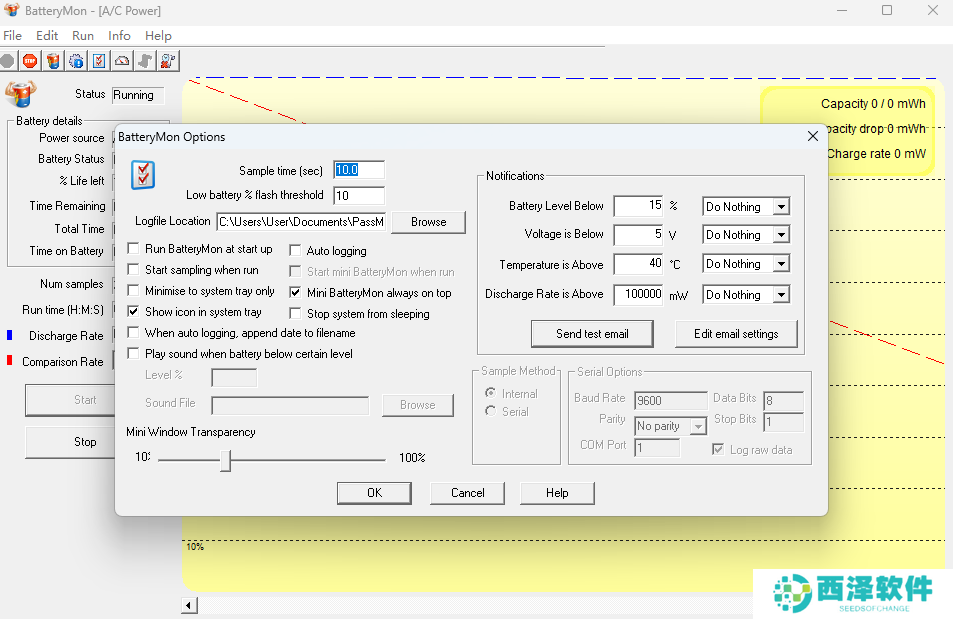Confirm options with the OK button

tap(374, 493)
